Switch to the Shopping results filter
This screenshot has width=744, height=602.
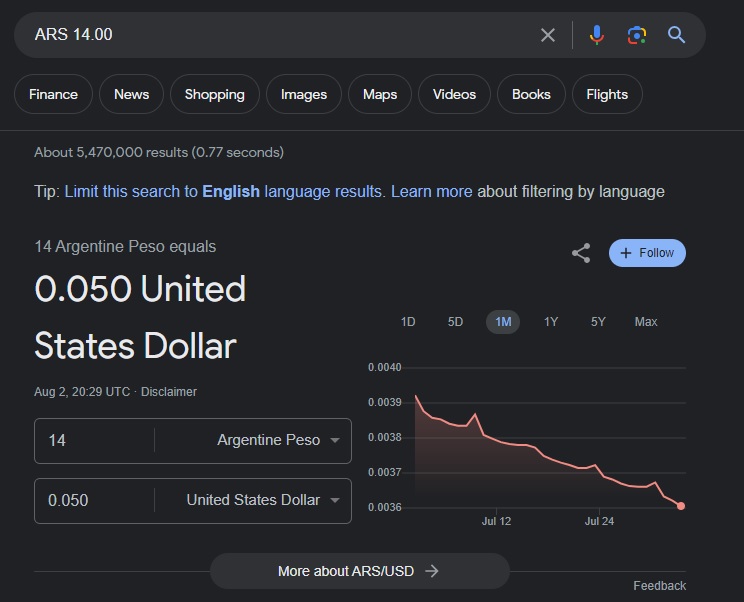click(214, 94)
